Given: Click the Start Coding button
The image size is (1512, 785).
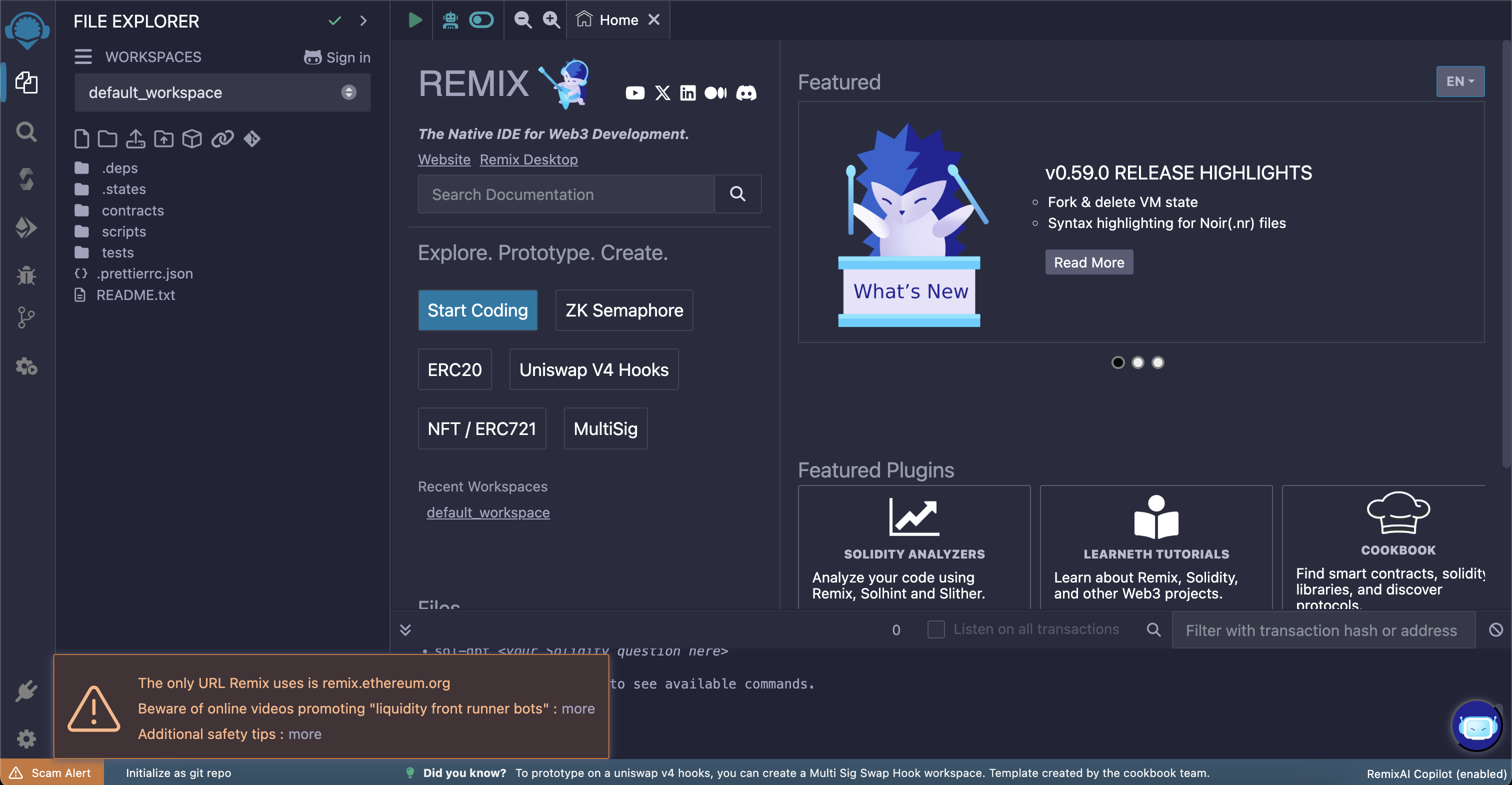Looking at the screenshot, I should pyautogui.click(x=477, y=310).
